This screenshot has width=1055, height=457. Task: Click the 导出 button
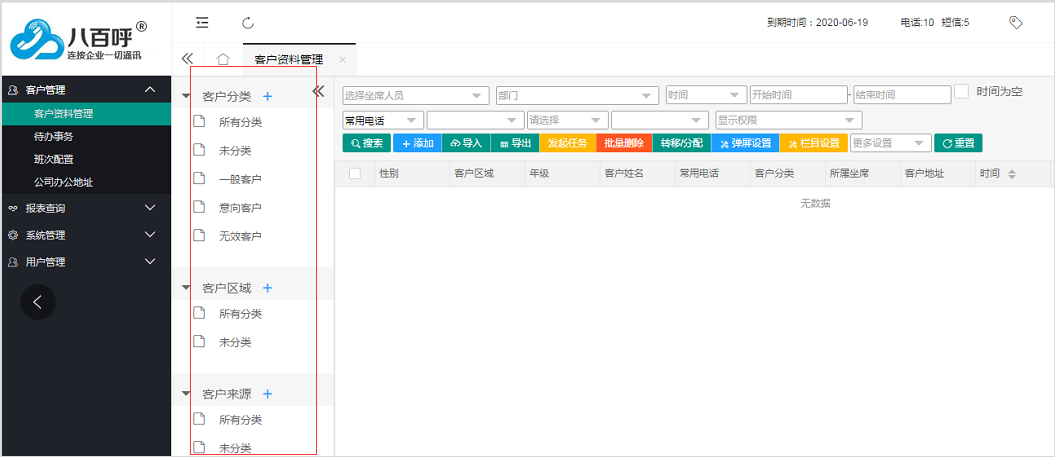[x=515, y=143]
